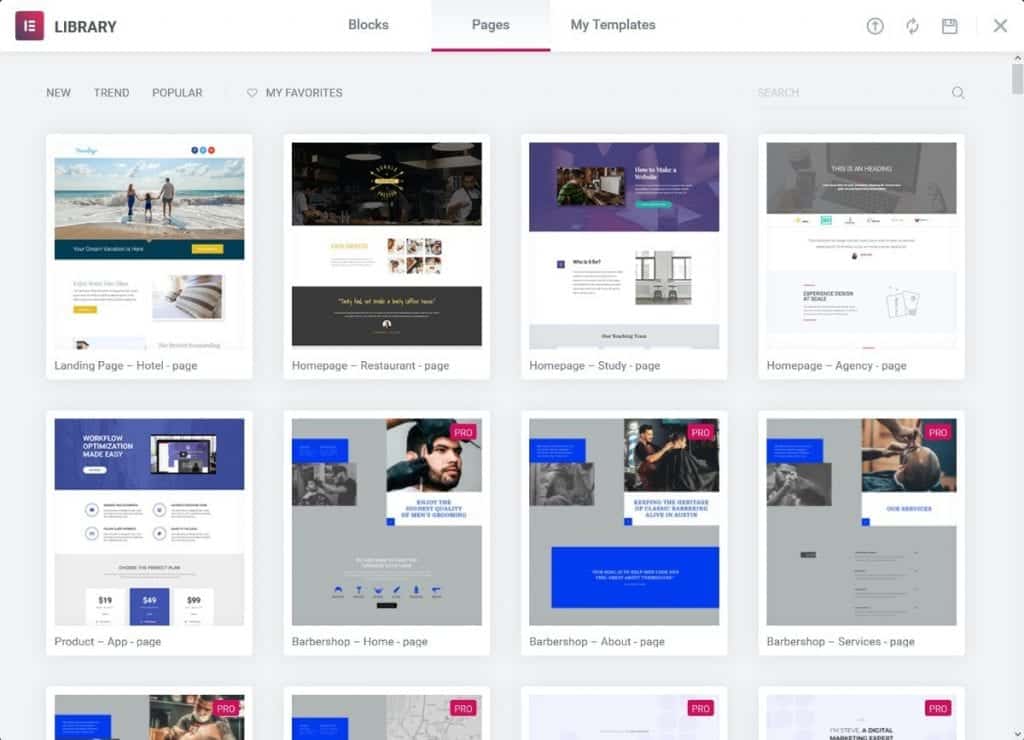Show MY FAVORITES templates
Viewport: 1024px width, 740px height.
[x=304, y=93]
